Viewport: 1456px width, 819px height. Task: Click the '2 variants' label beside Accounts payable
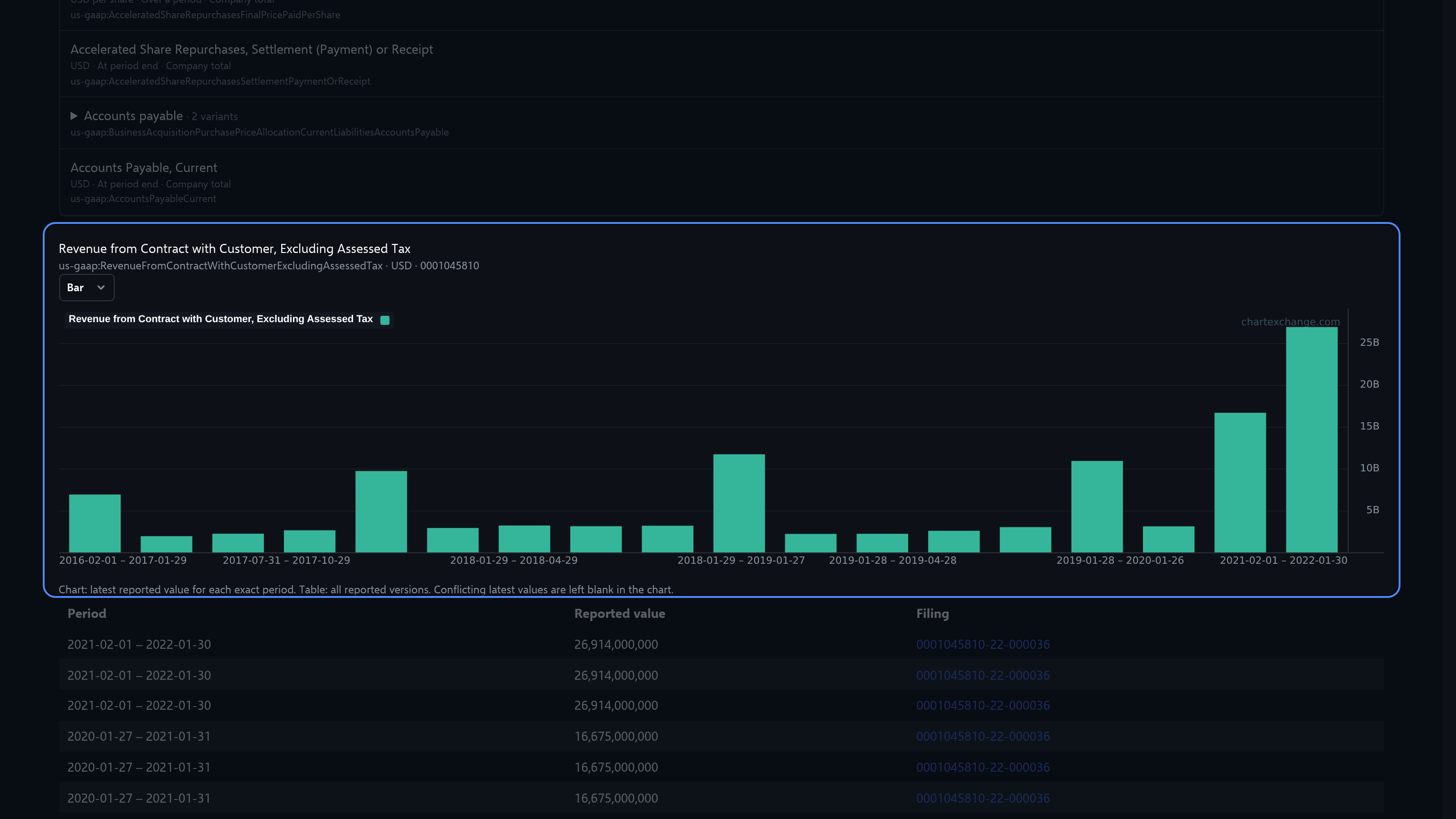pyautogui.click(x=214, y=116)
